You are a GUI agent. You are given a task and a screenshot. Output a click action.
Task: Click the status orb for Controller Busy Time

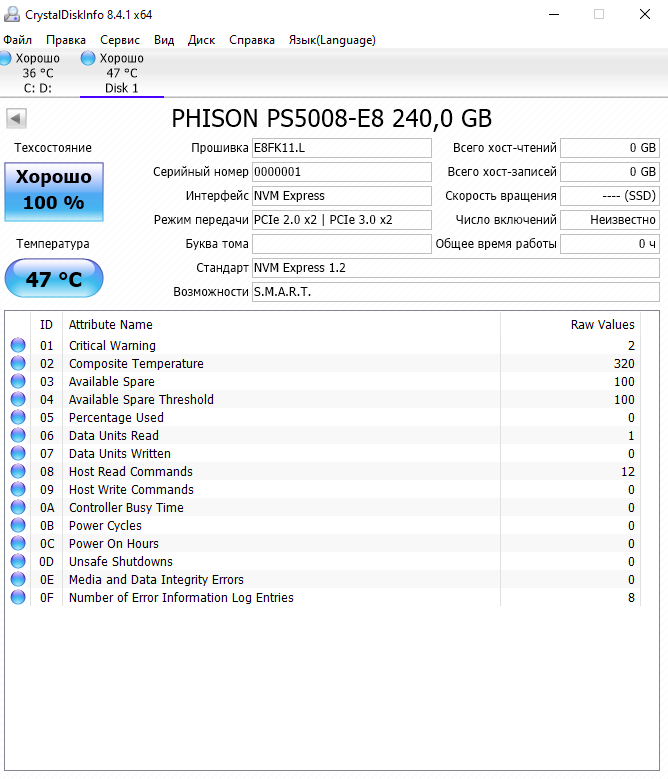pyautogui.click(x=18, y=507)
